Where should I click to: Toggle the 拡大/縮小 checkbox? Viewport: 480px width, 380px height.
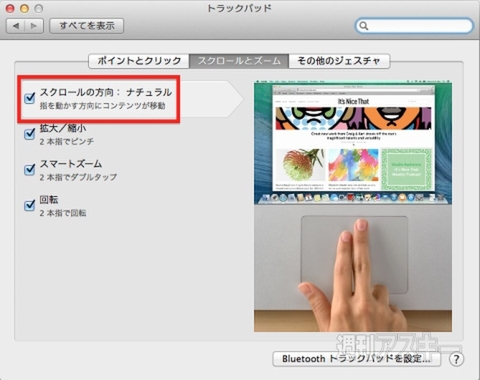pyautogui.click(x=30, y=134)
